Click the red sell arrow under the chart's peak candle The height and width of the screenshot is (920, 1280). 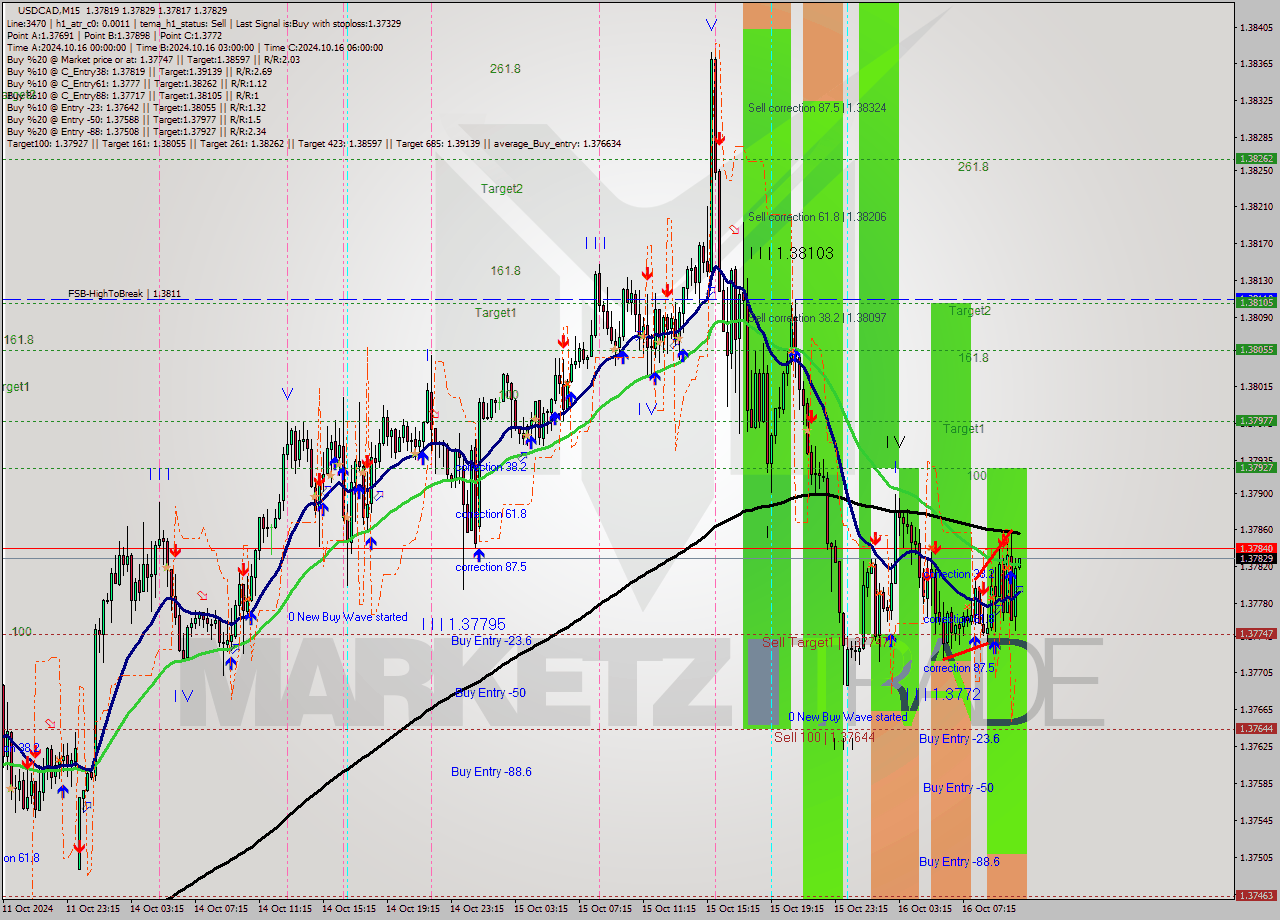(x=718, y=137)
